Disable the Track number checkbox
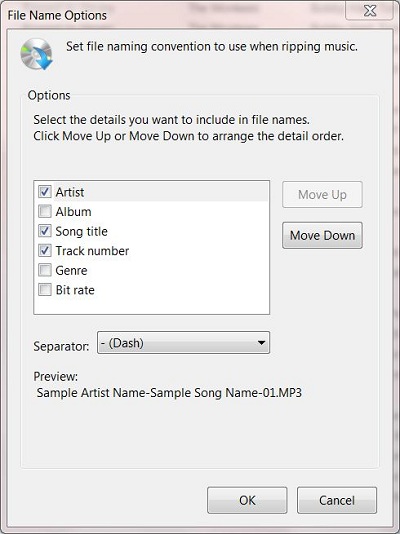This screenshot has width=400, height=534. click(x=45, y=251)
